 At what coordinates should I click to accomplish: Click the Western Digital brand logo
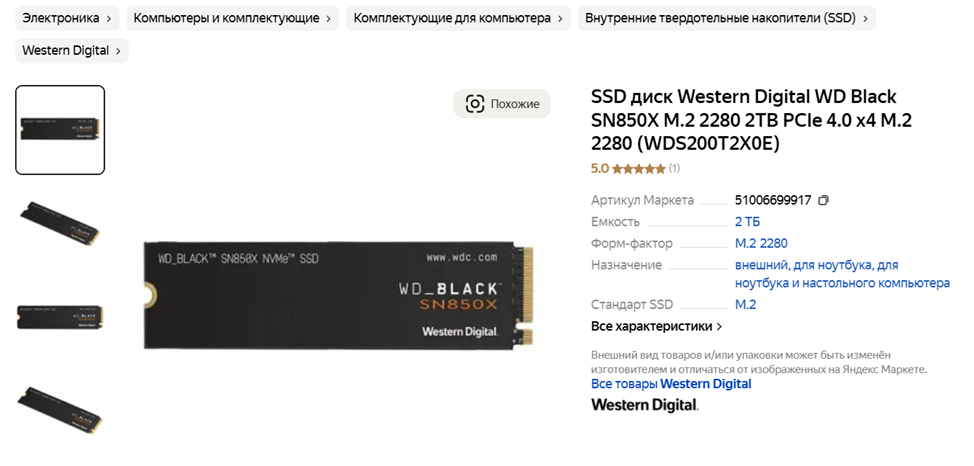[x=645, y=405]
